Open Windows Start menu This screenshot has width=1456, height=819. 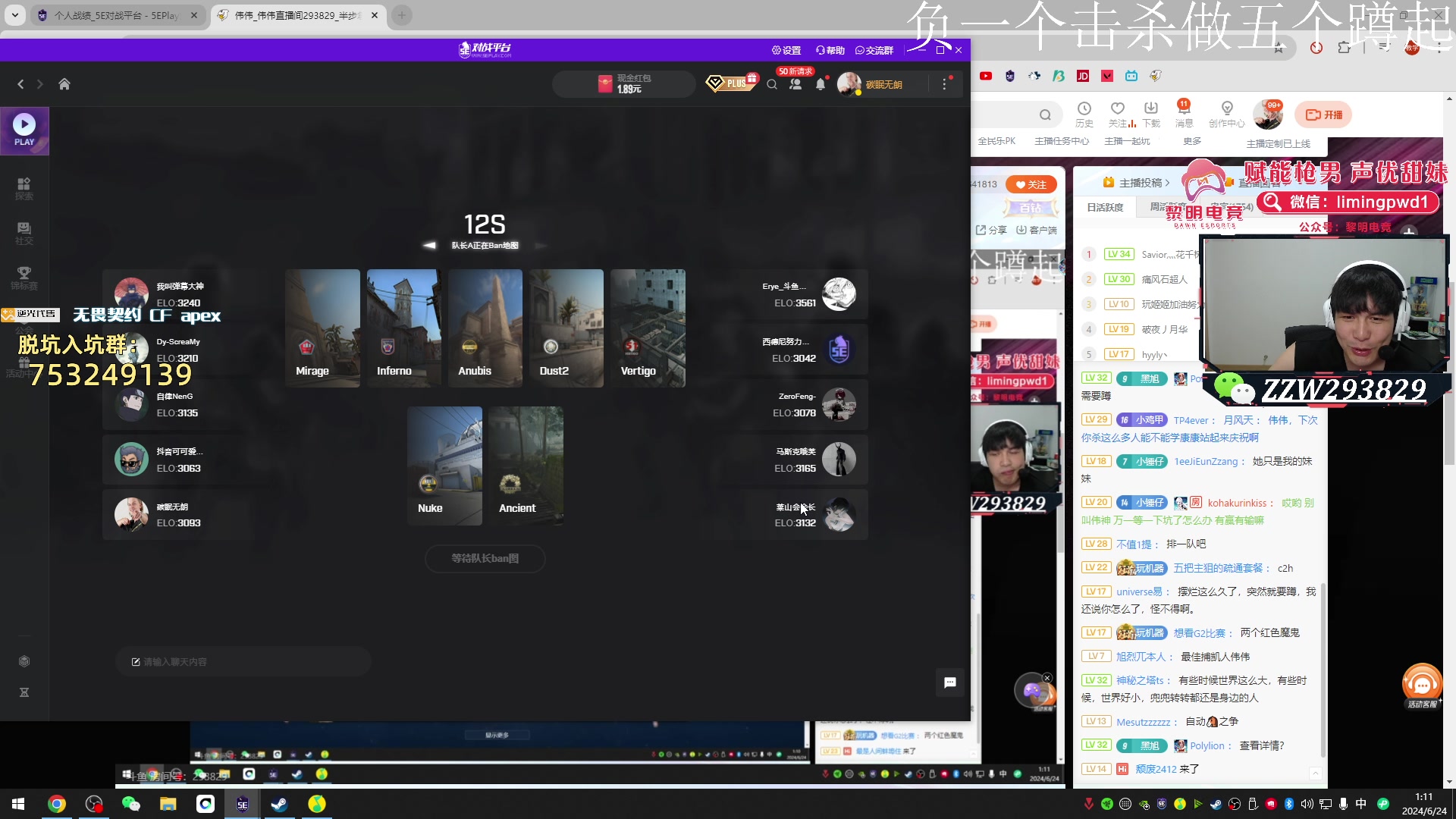click(x=18, y=804)
